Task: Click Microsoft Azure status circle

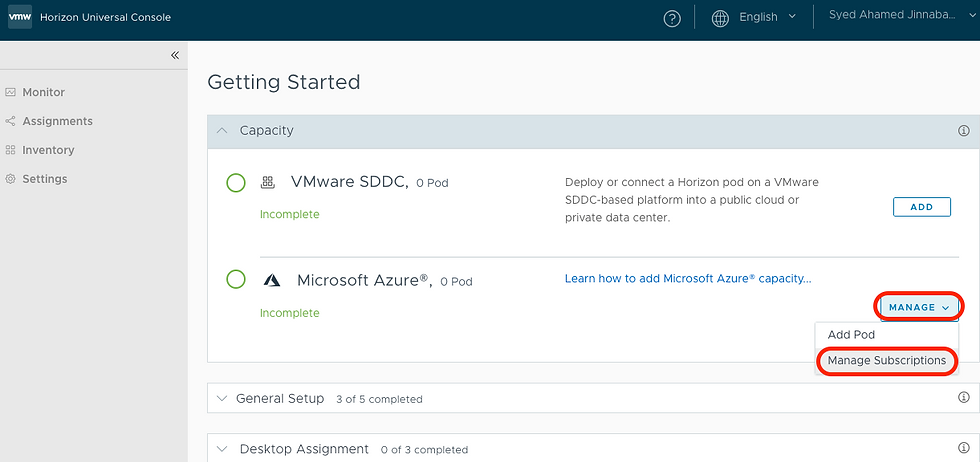Action: click(236, 279)
